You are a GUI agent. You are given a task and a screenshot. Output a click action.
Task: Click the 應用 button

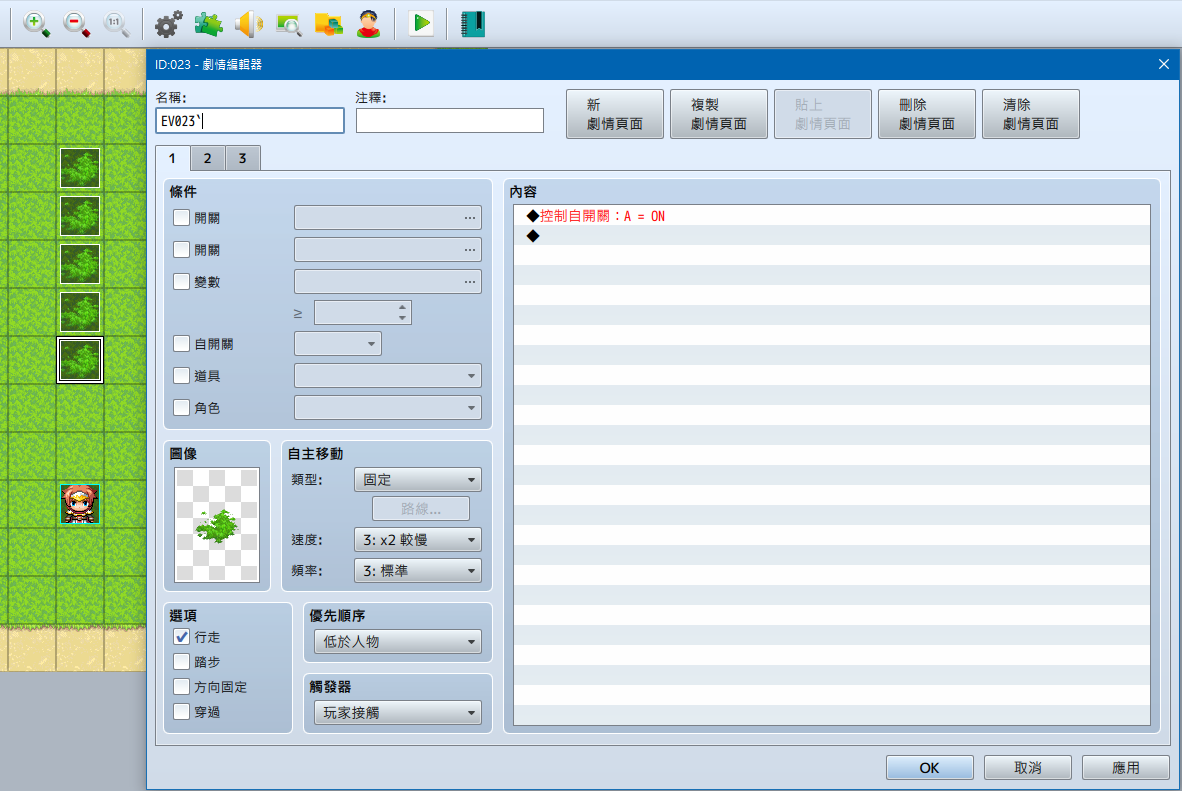[1125, 768]
